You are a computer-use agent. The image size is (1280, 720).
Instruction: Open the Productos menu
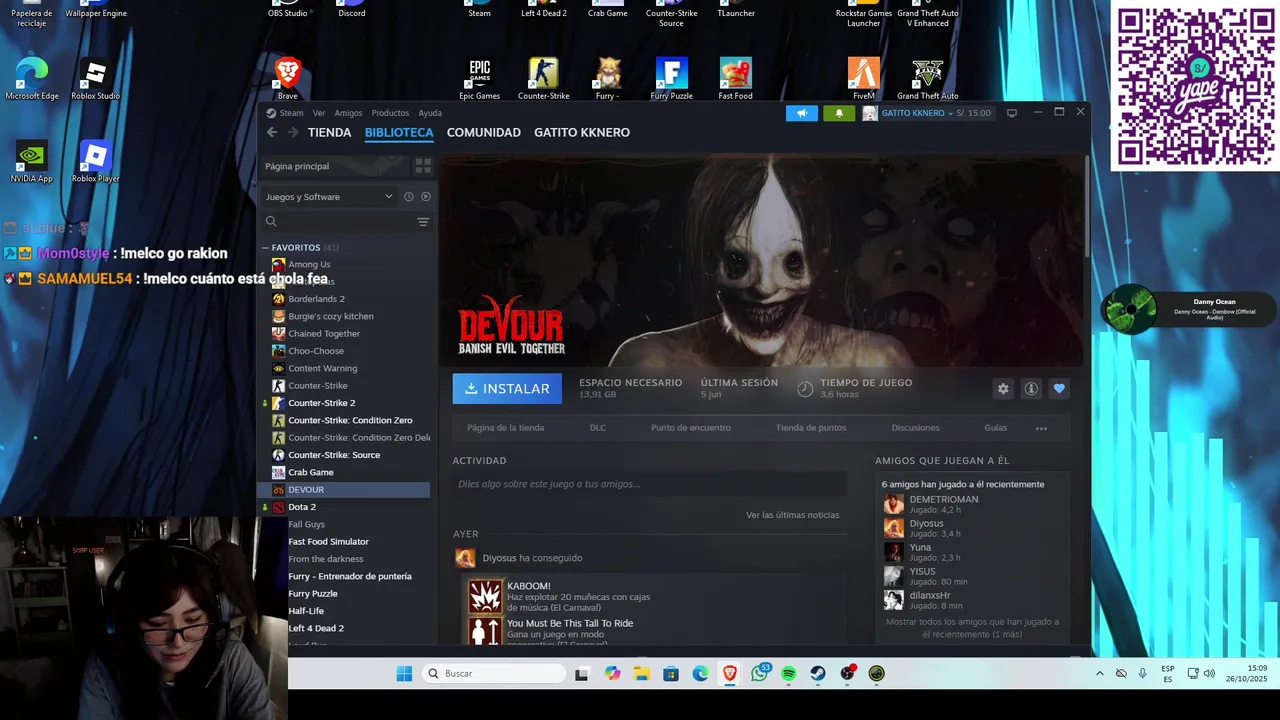click(390, 113)
